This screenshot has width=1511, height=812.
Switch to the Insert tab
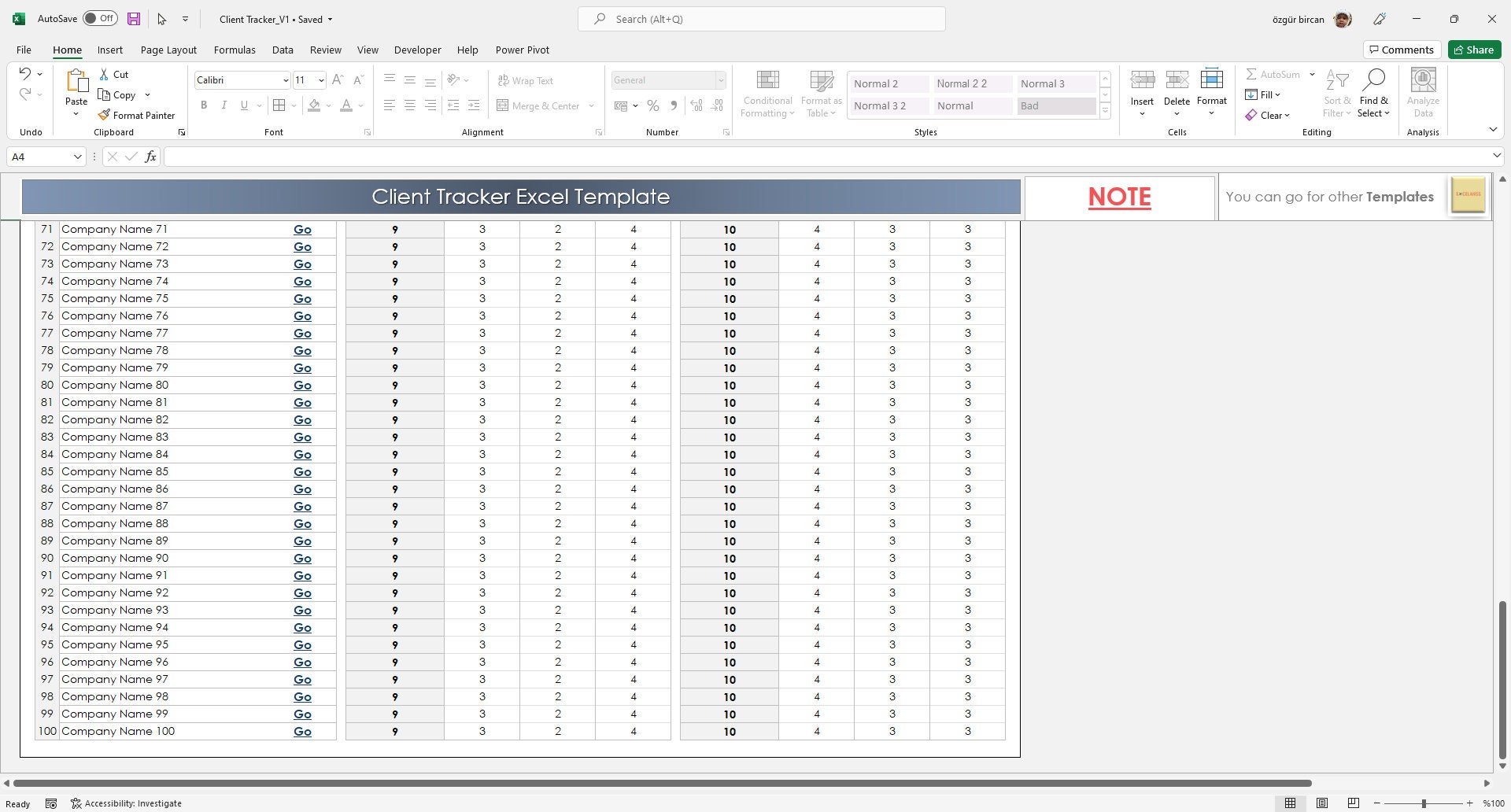[110, 50]
